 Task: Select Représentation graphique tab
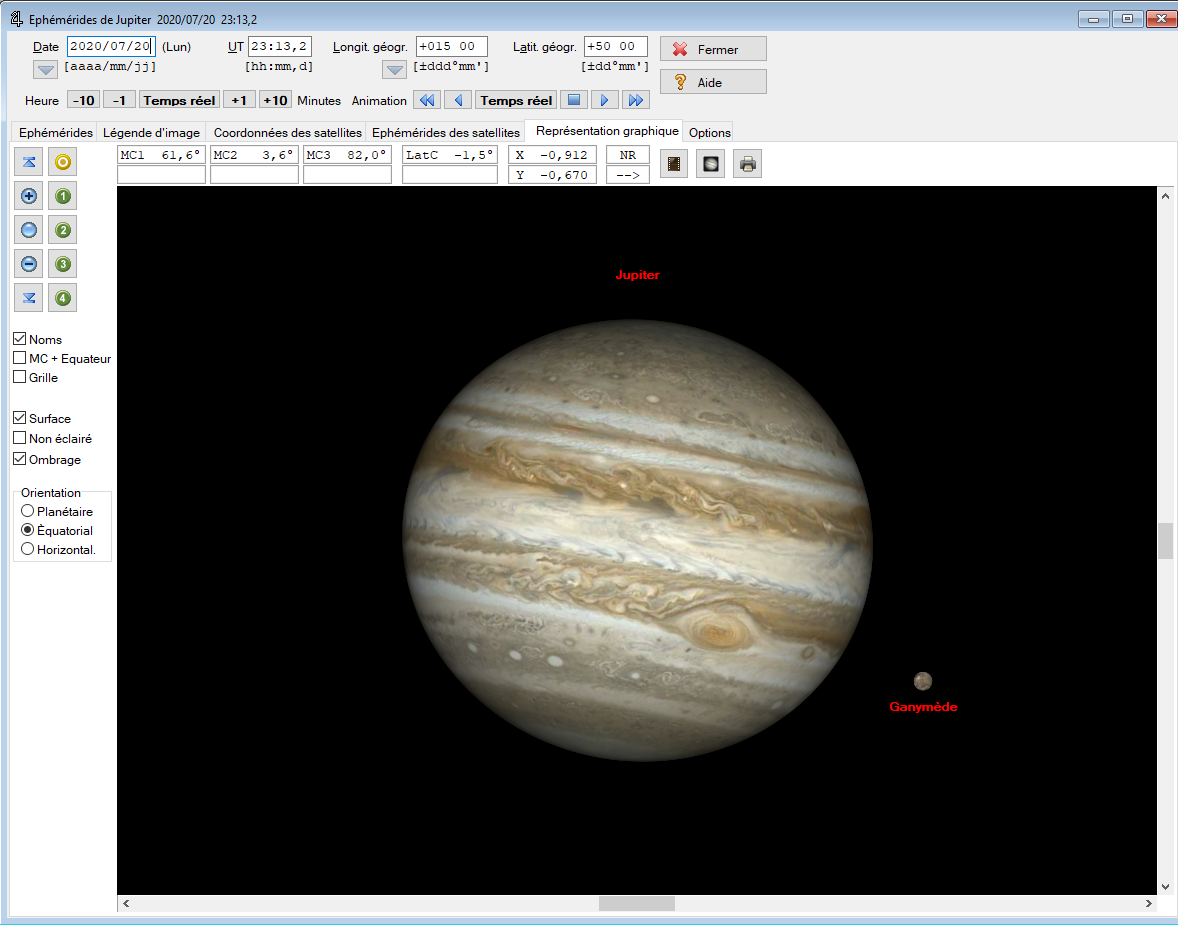606,131
